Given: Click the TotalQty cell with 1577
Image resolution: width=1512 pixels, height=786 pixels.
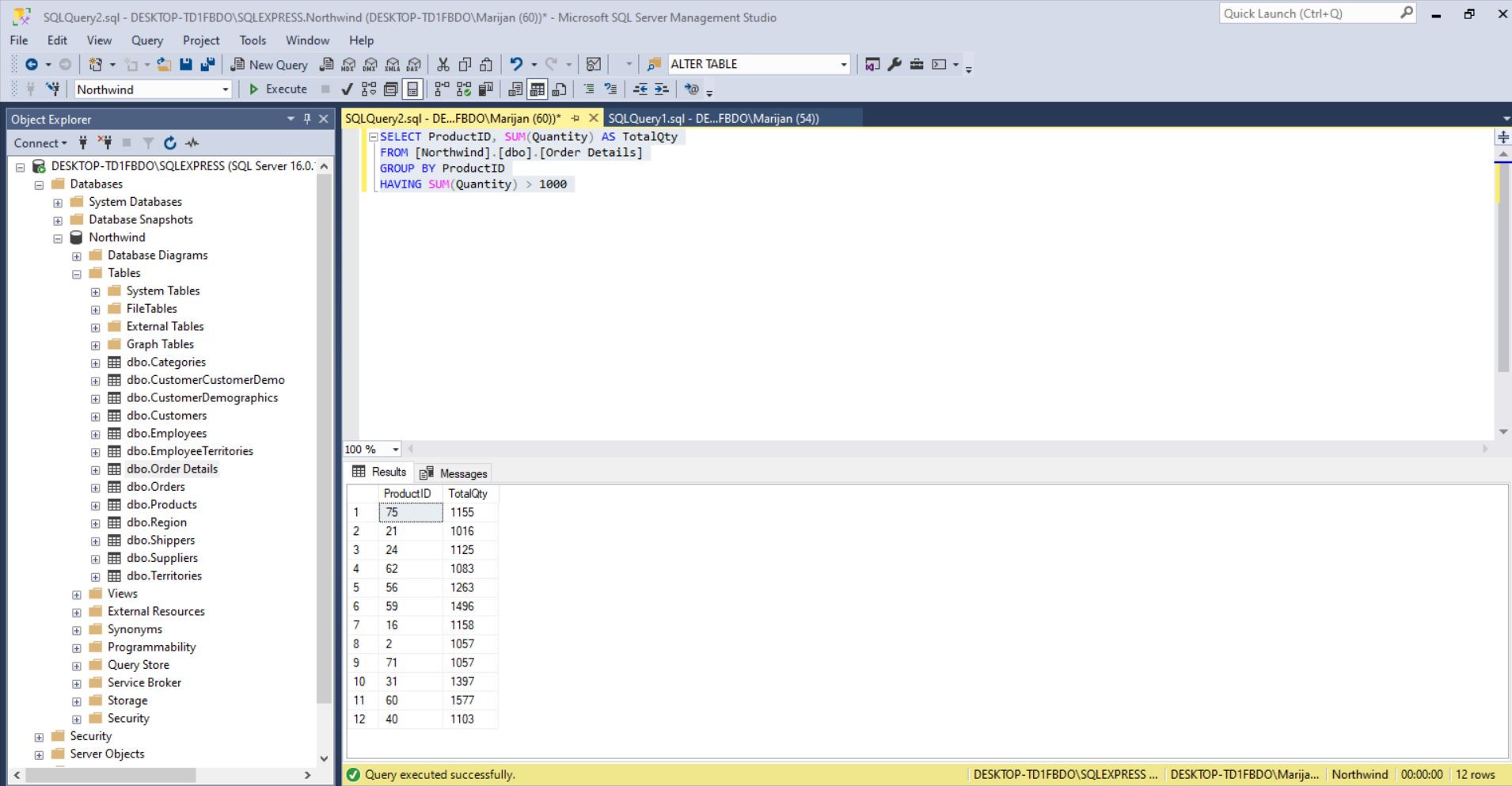Looking at the screenshot, I should [x=470, y=701].
